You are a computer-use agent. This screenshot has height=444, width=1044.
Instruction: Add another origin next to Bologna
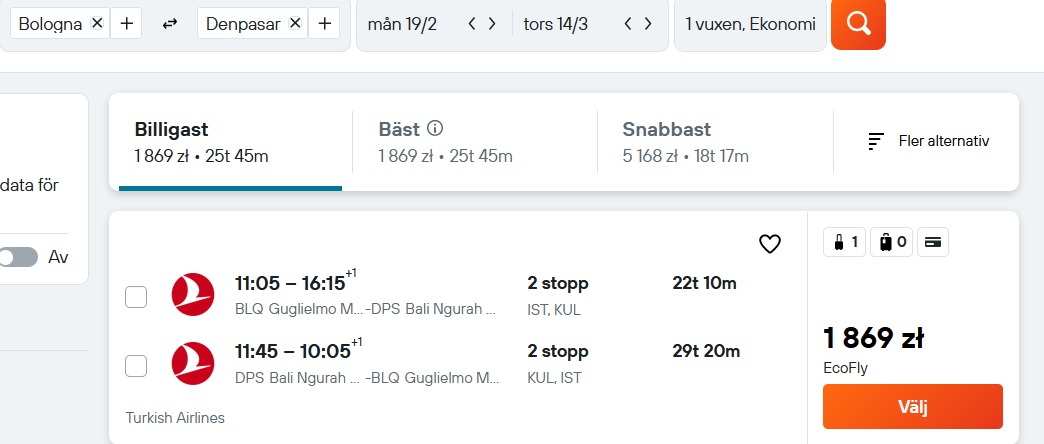[126, 24]
